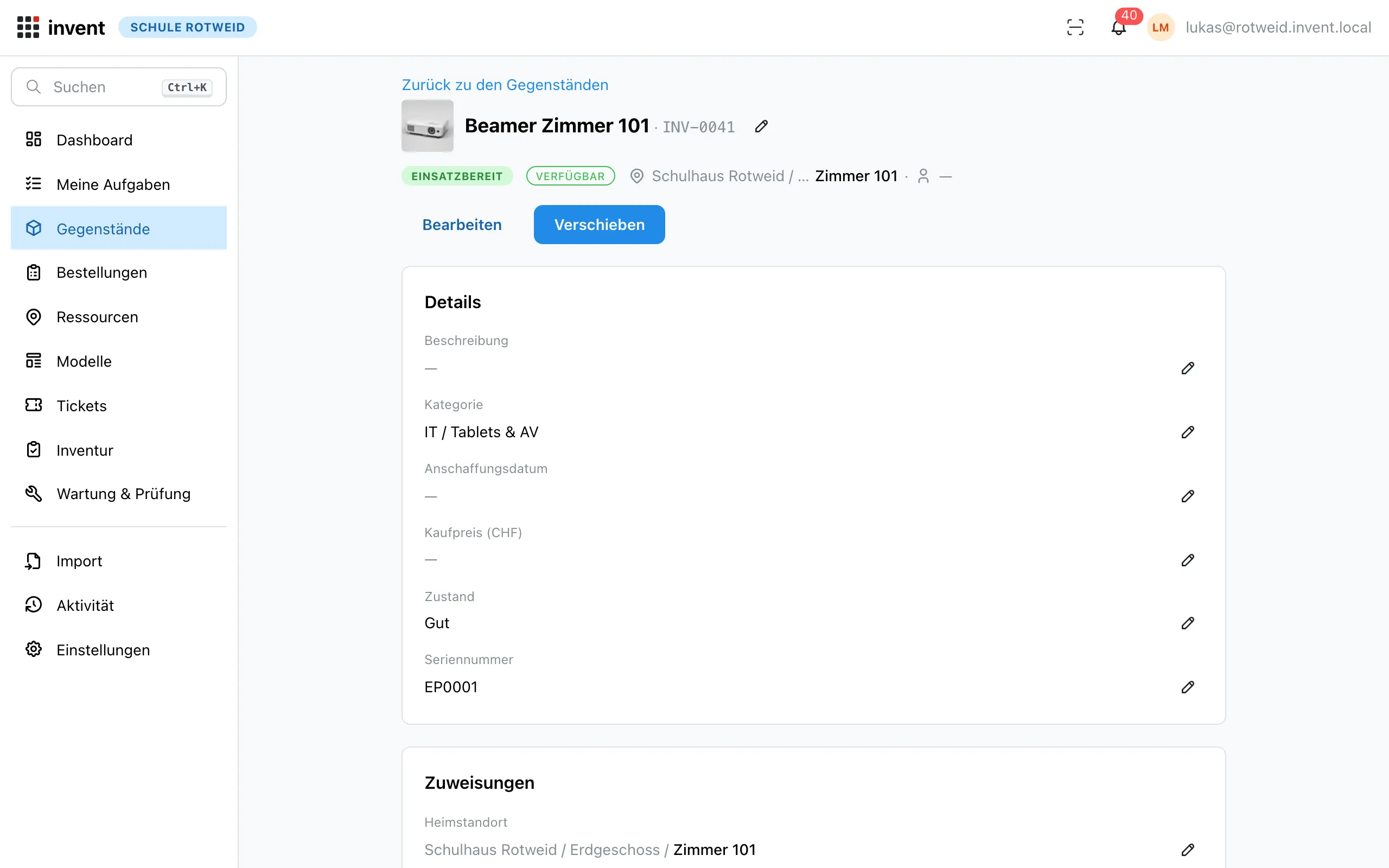The width and height of the screenshot is (1389, 868).
Task: Click the INV-0041 inventory number
Action: [698, 127]
